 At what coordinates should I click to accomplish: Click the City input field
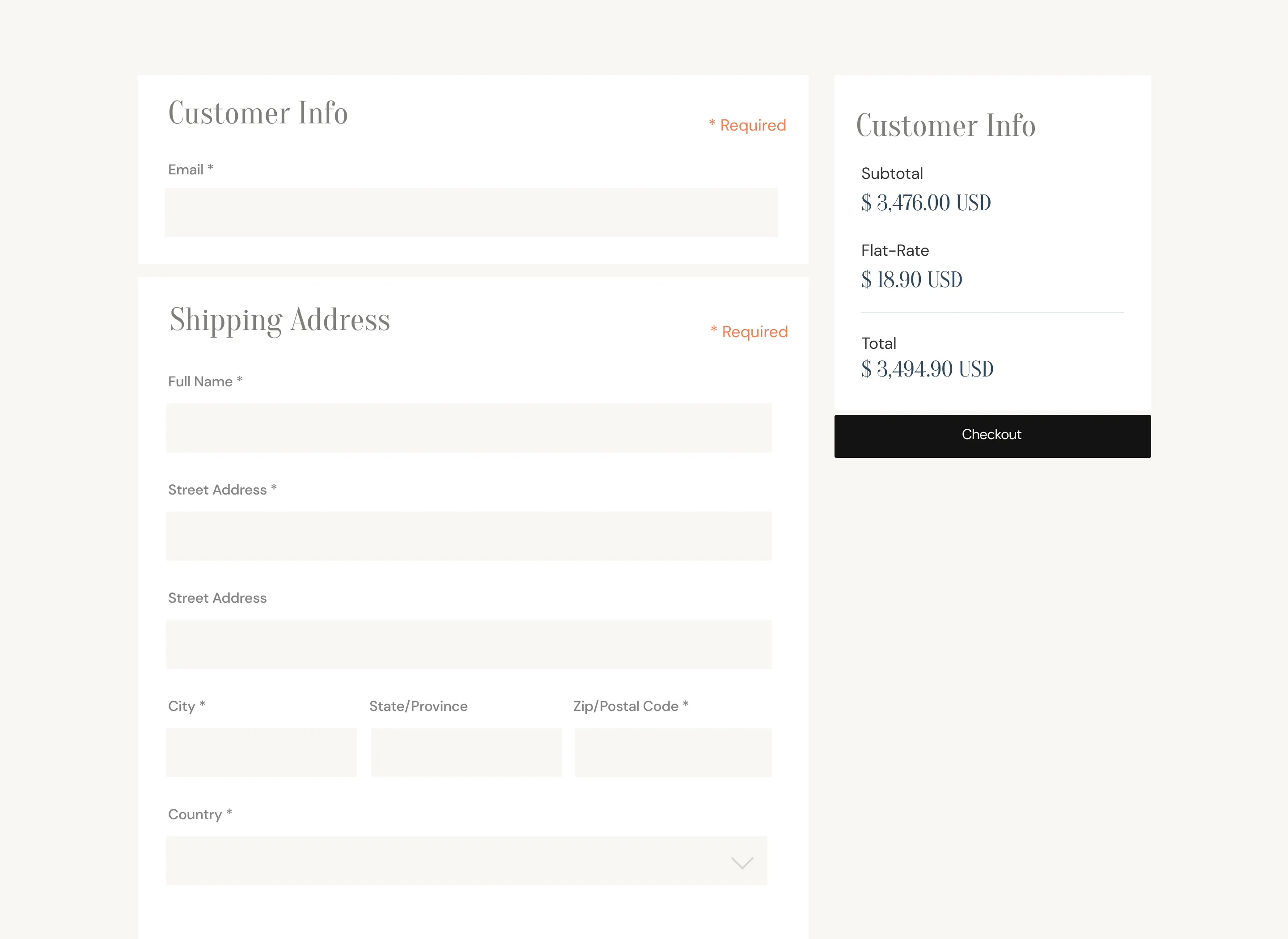262,752
